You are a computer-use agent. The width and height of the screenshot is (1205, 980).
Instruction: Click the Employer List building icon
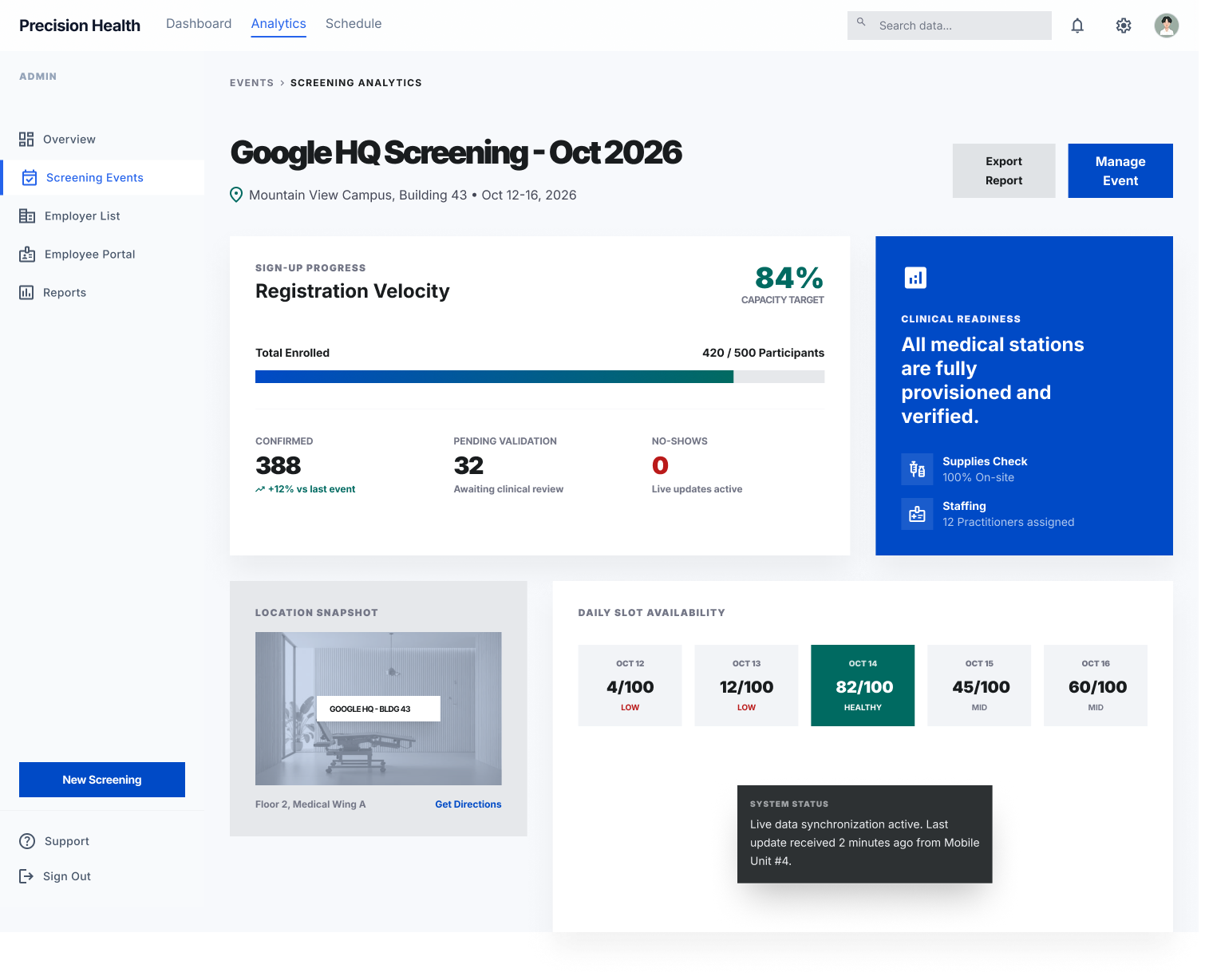[x=27, y=216]
